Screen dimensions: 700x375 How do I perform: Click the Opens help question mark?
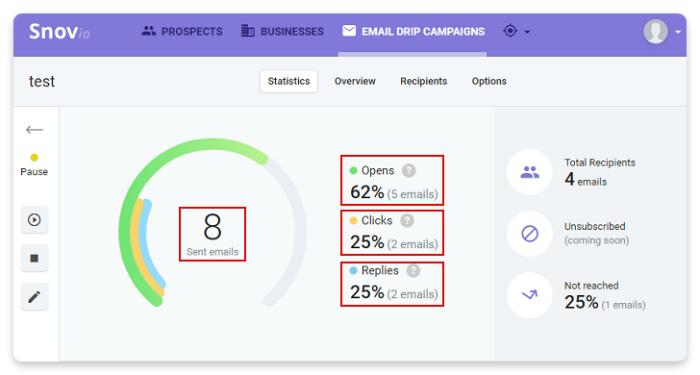click(408, 171)
